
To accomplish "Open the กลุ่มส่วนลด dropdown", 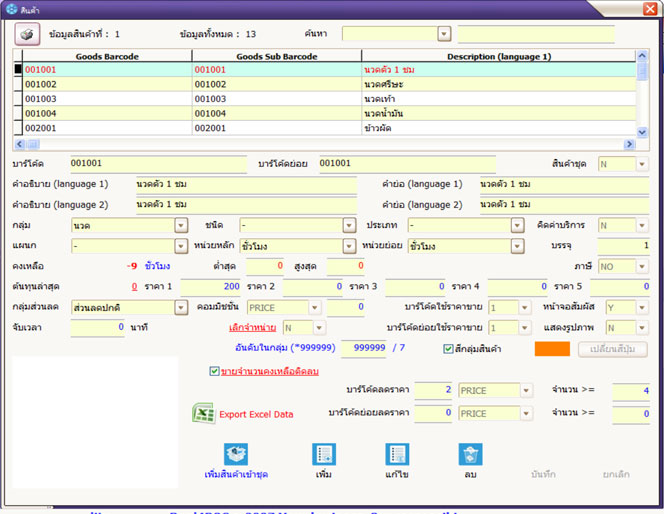I will 181,307.
